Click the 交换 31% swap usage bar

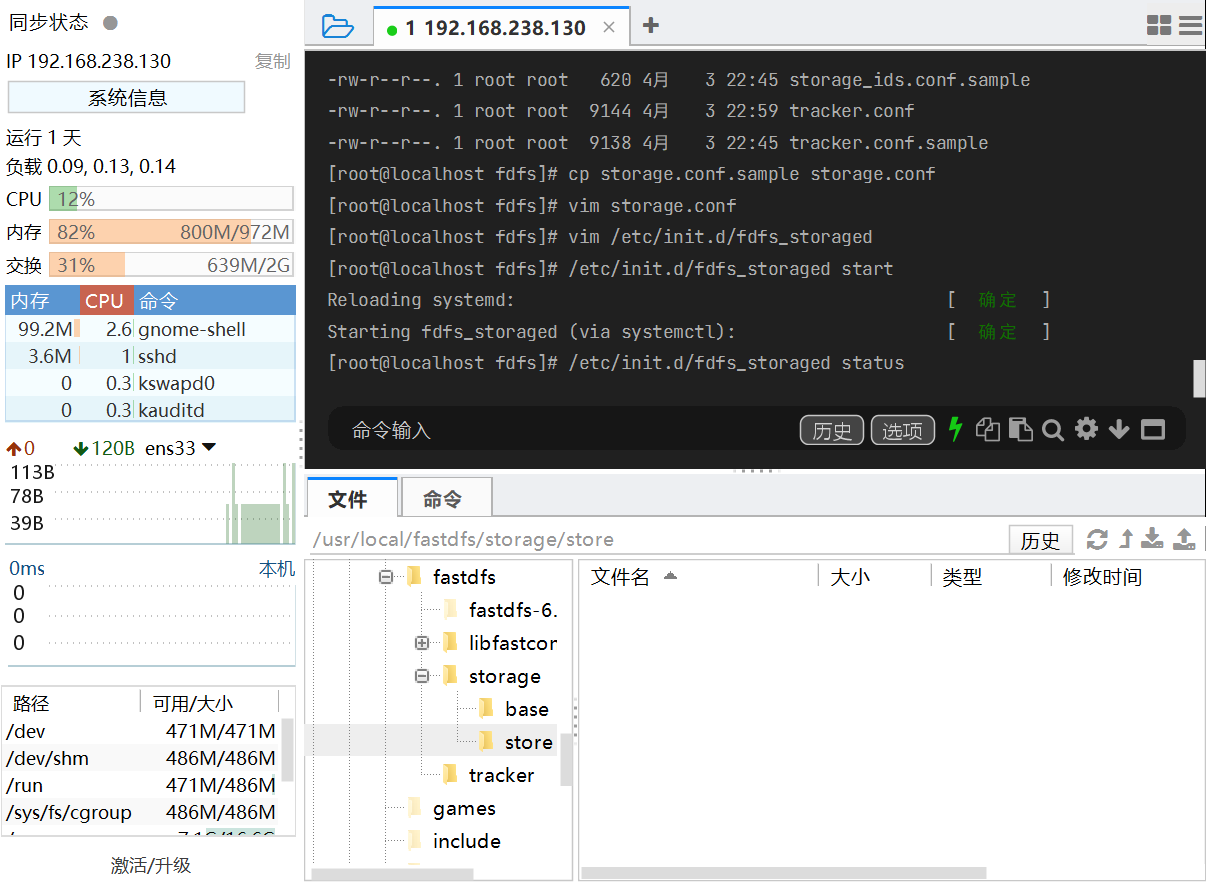[171, 265]
